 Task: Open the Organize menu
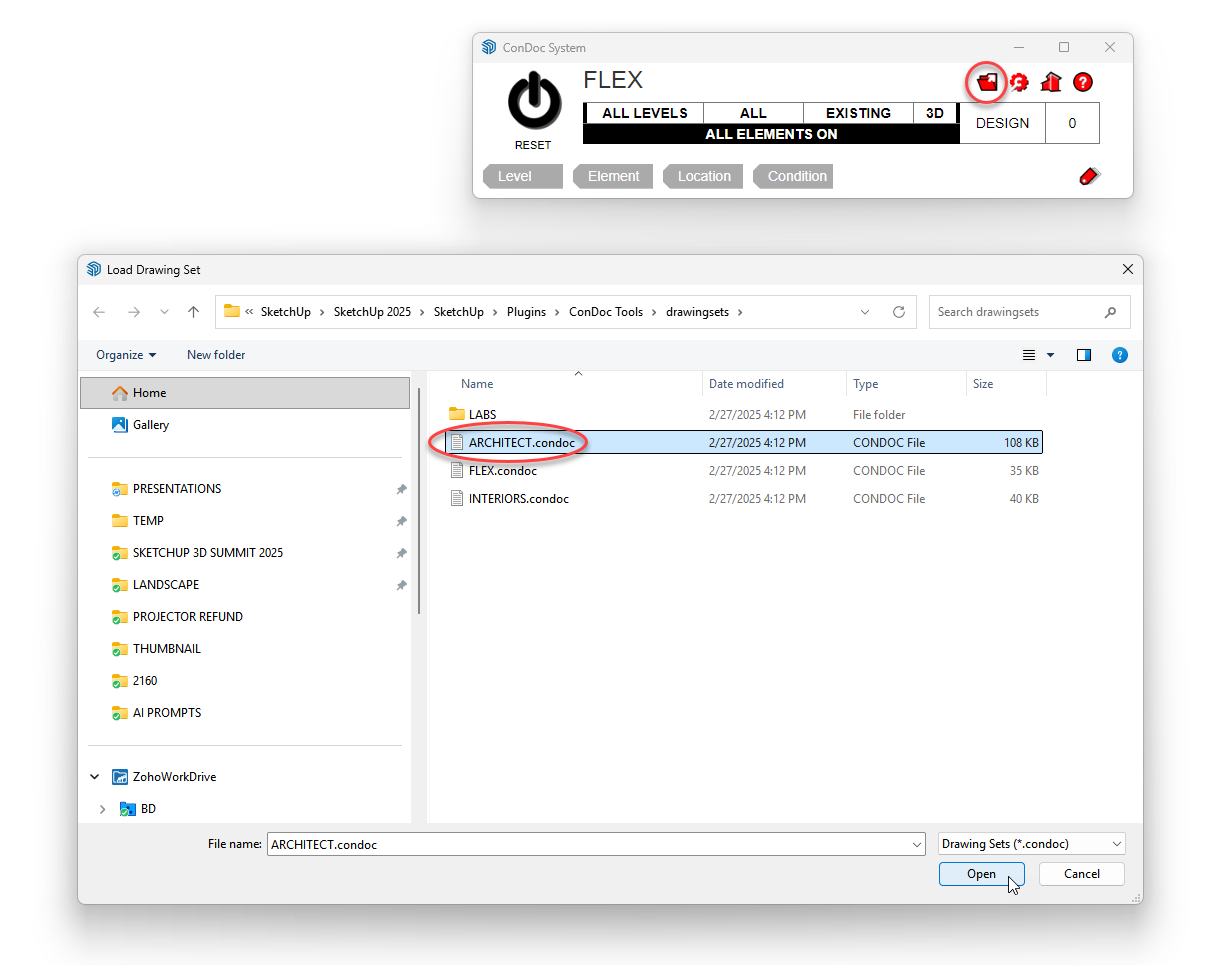(126, 355)
